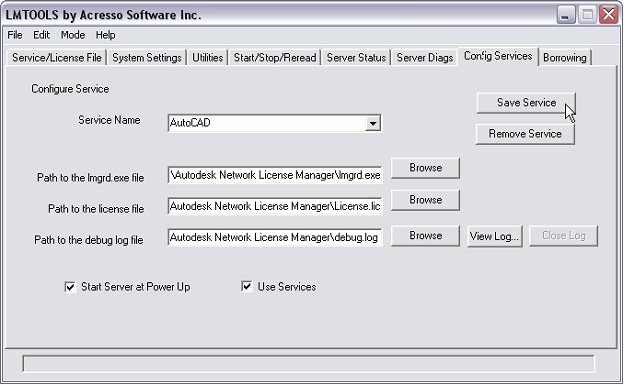Close the LMTOOLS window

(x=609, y=15)
